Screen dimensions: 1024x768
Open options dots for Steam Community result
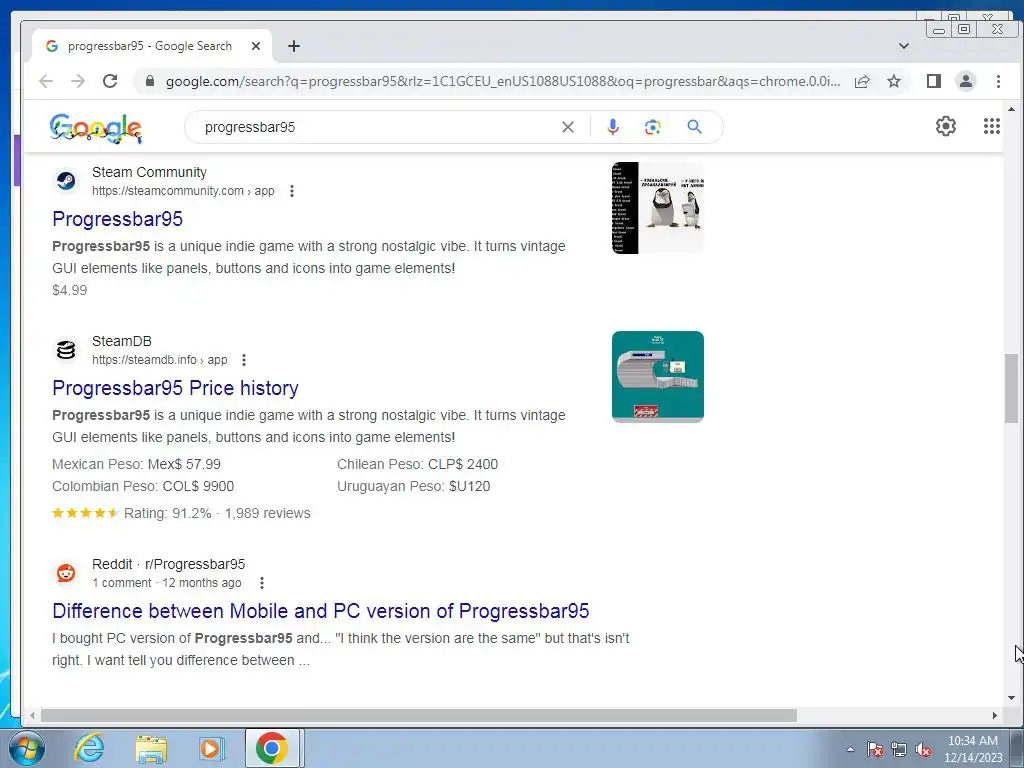(292, 191)
